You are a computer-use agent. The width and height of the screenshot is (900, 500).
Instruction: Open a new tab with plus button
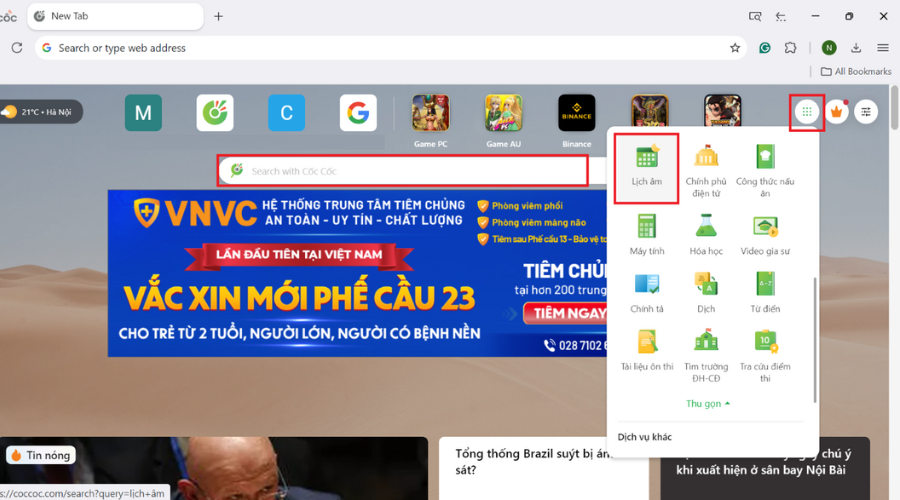[218, 17]
